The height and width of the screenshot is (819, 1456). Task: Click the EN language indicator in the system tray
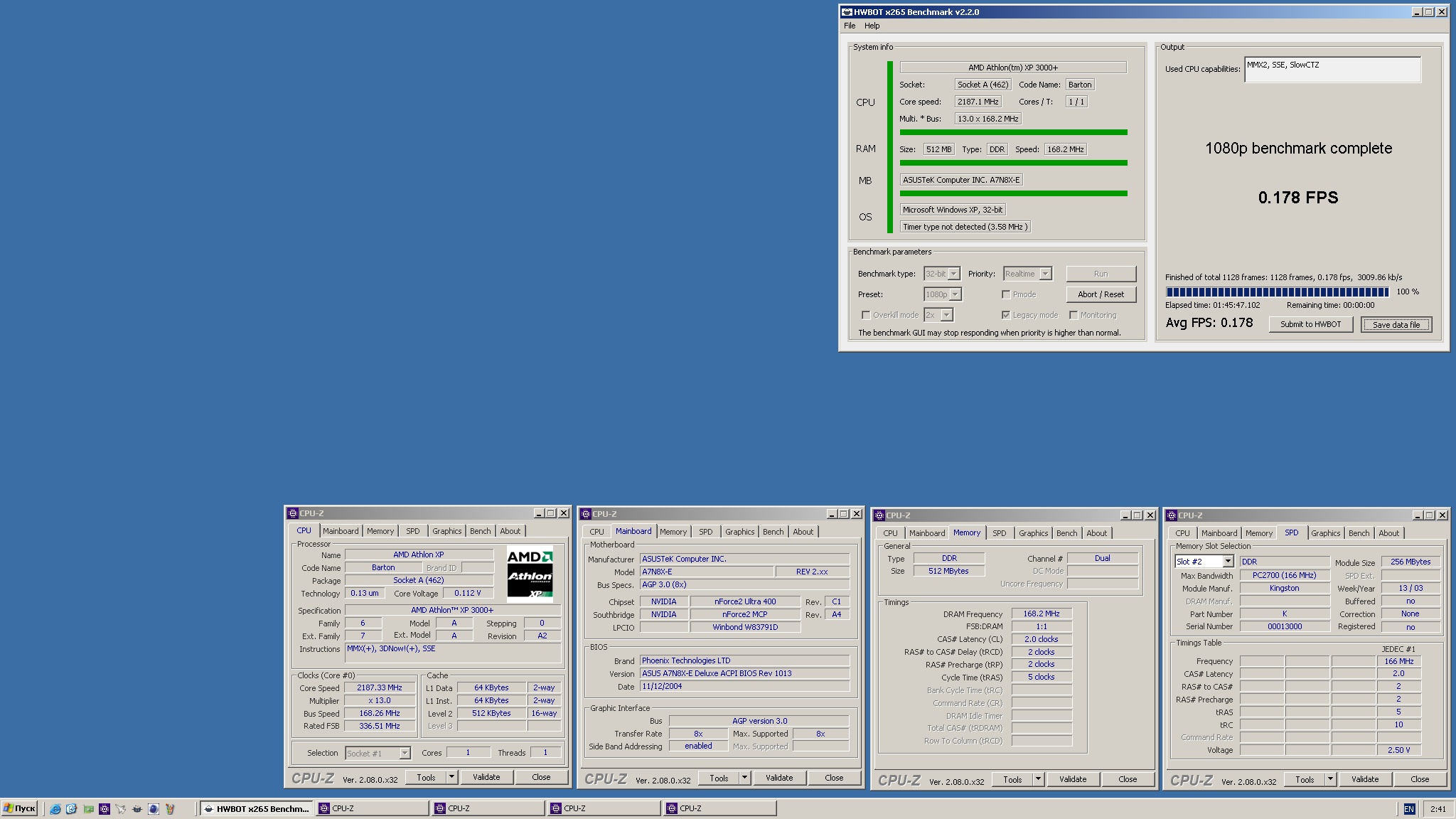[1409, 809]
